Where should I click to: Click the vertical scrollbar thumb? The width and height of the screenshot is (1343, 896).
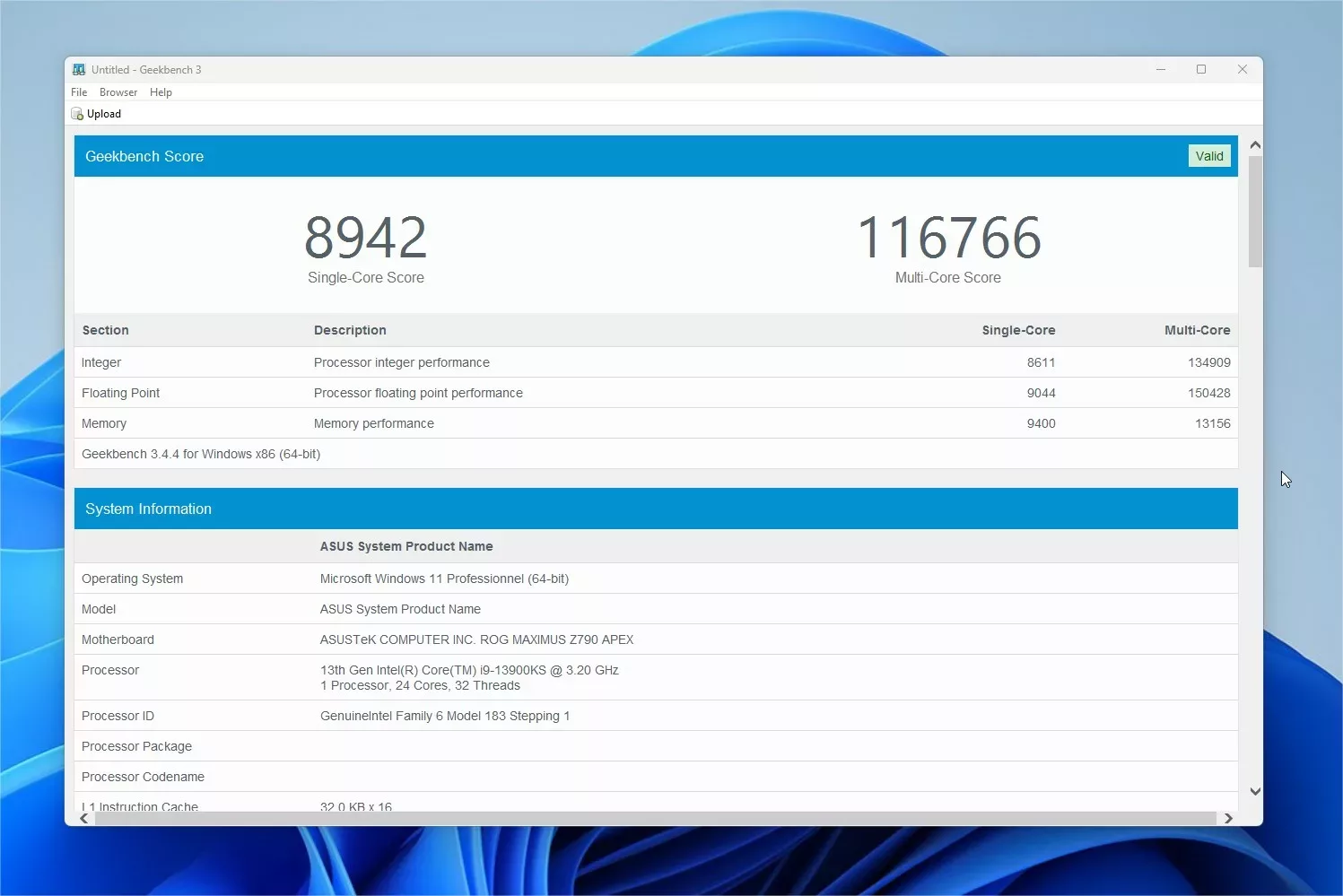coord(1255,212)
